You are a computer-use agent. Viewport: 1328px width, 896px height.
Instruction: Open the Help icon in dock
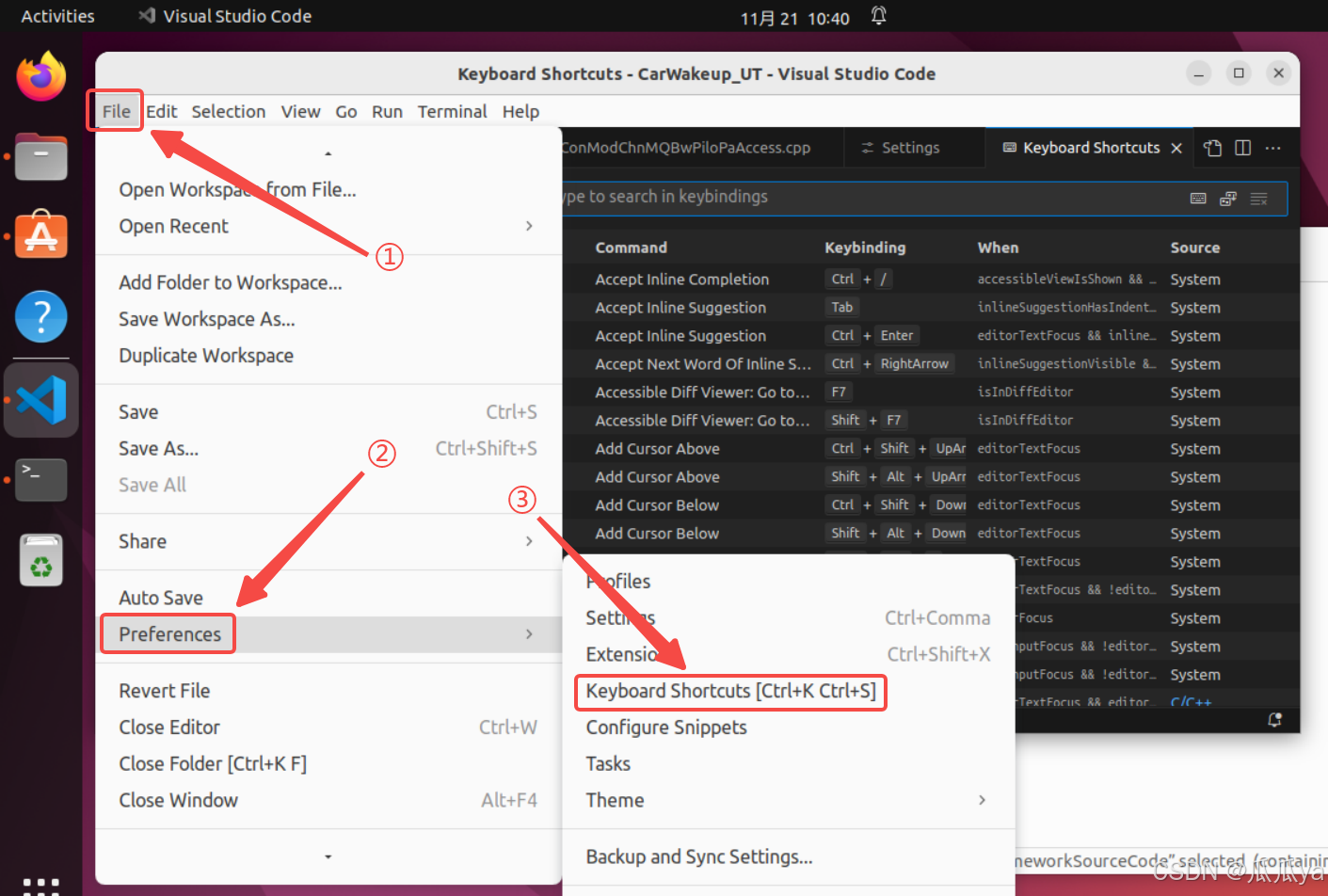(x=41, y=316)
